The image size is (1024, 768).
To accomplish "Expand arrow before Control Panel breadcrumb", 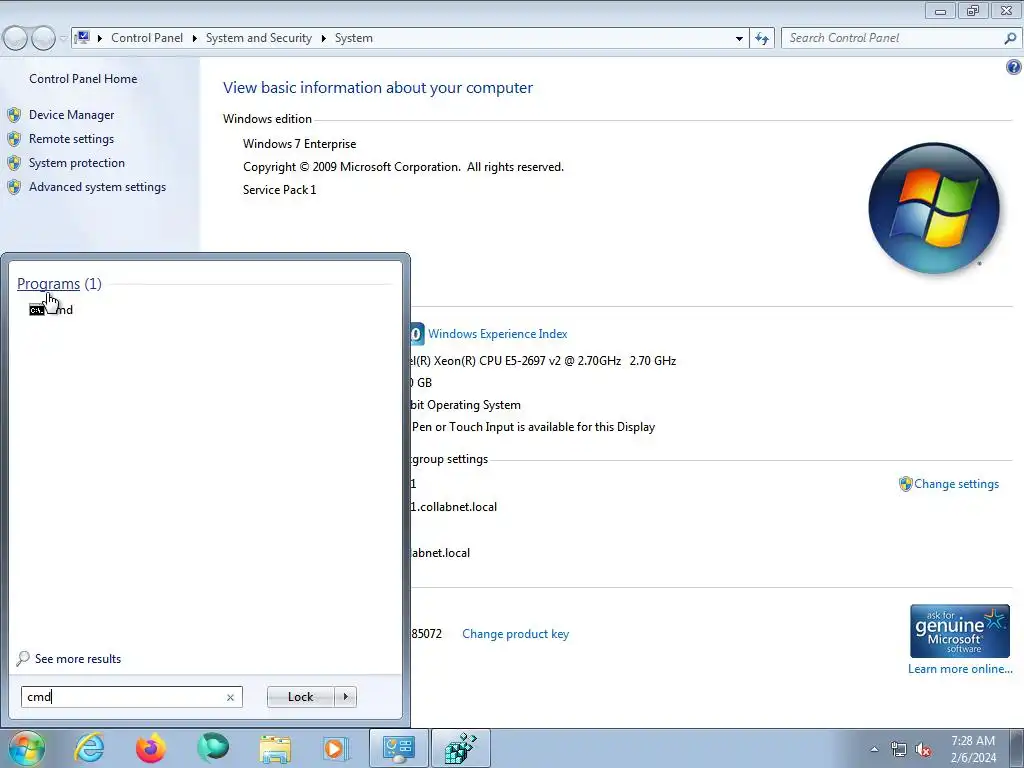I will coord(100,39).
